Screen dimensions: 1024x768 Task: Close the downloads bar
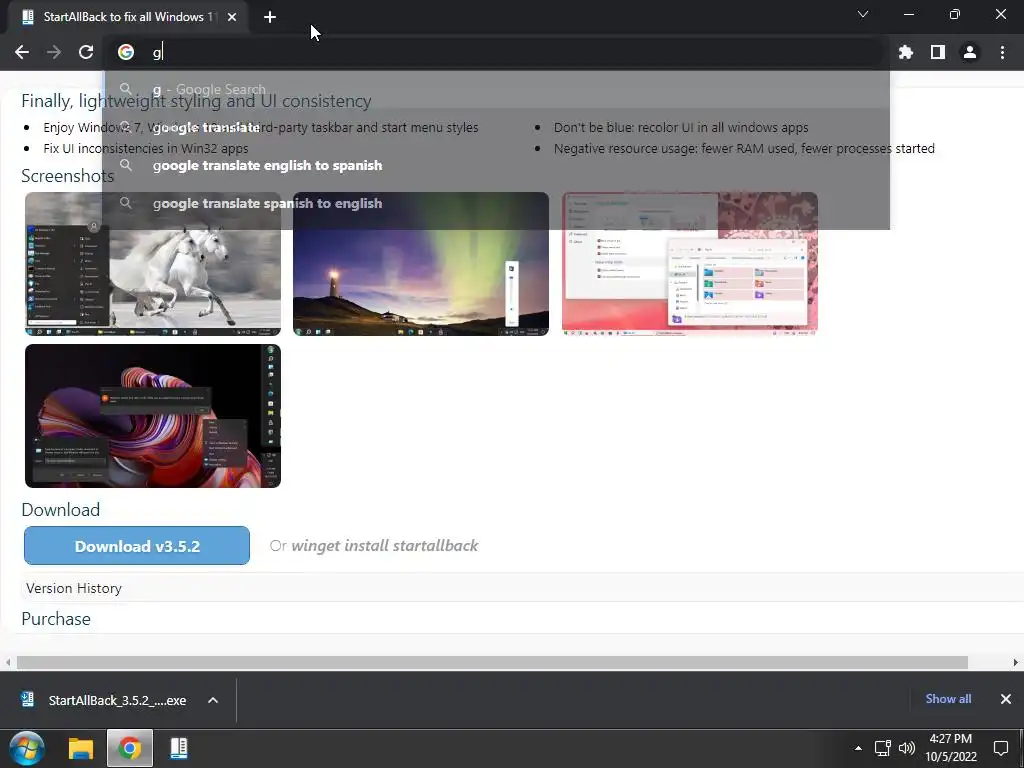tap(1006, 699)
